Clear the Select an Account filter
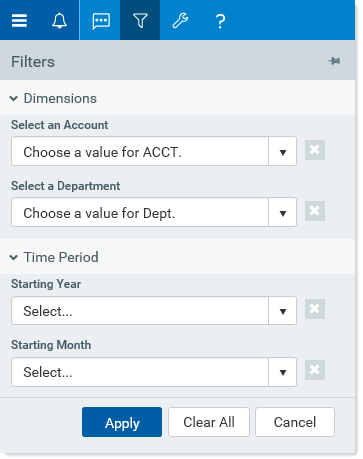This screenshot has height=459, width=363. point(315,150)
